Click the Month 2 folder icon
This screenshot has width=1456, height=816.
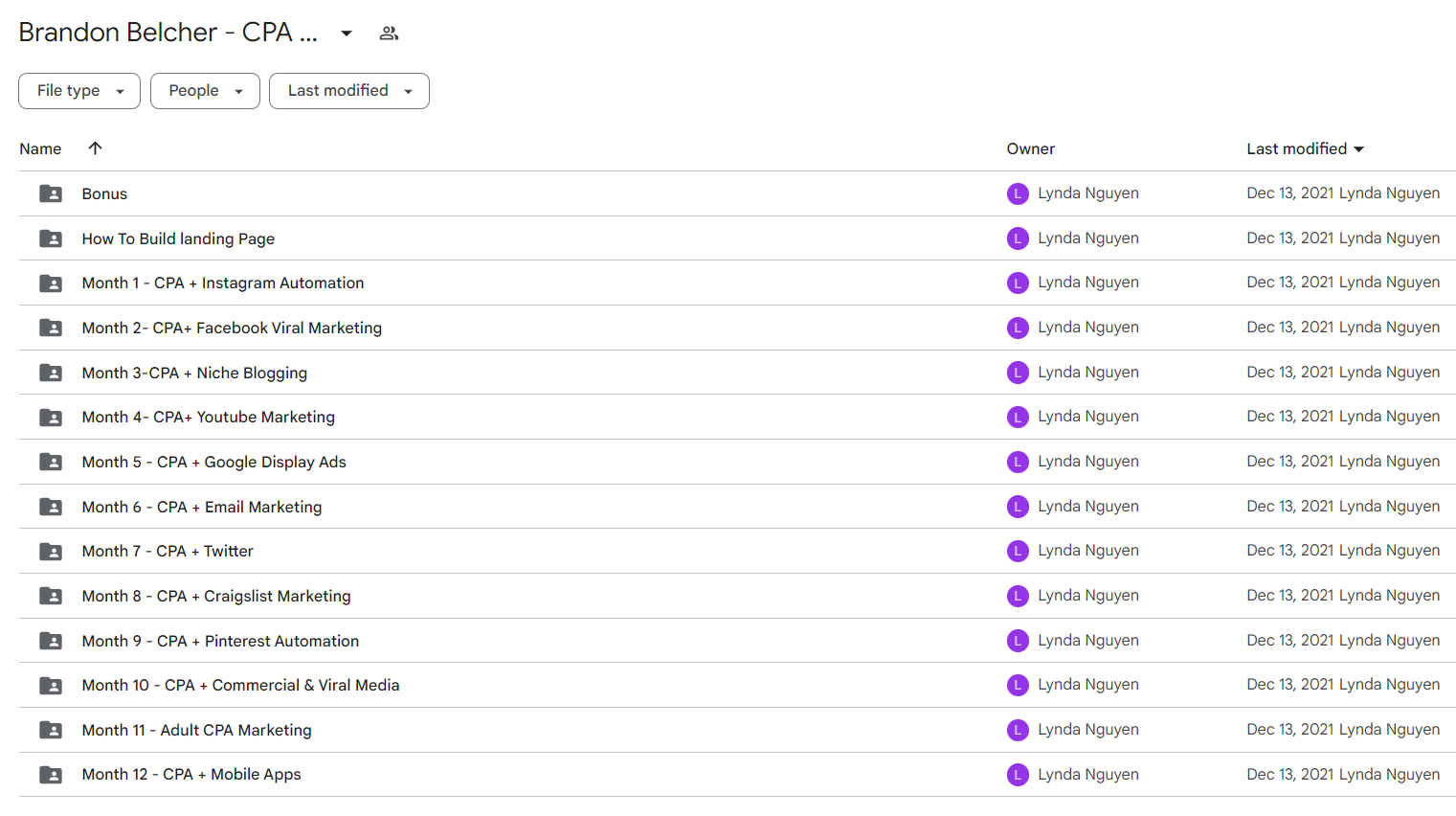pos(51,328)
